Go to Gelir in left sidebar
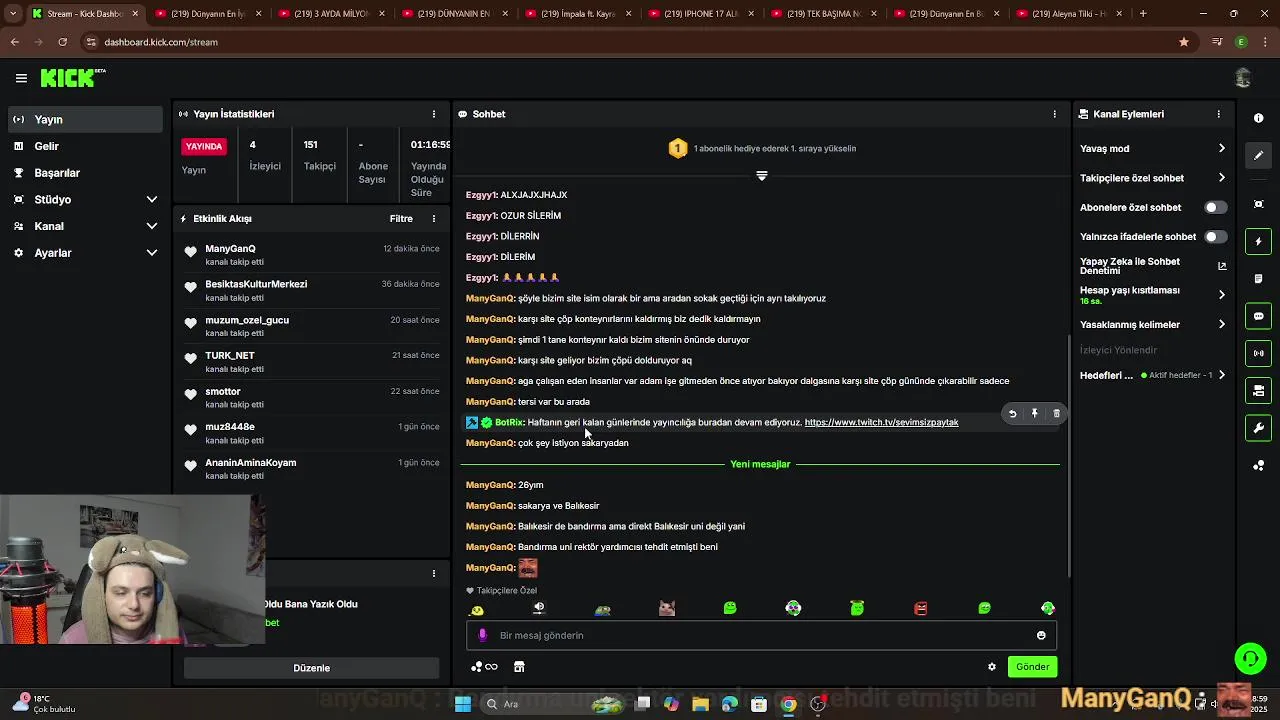 [x=85, y=146]
